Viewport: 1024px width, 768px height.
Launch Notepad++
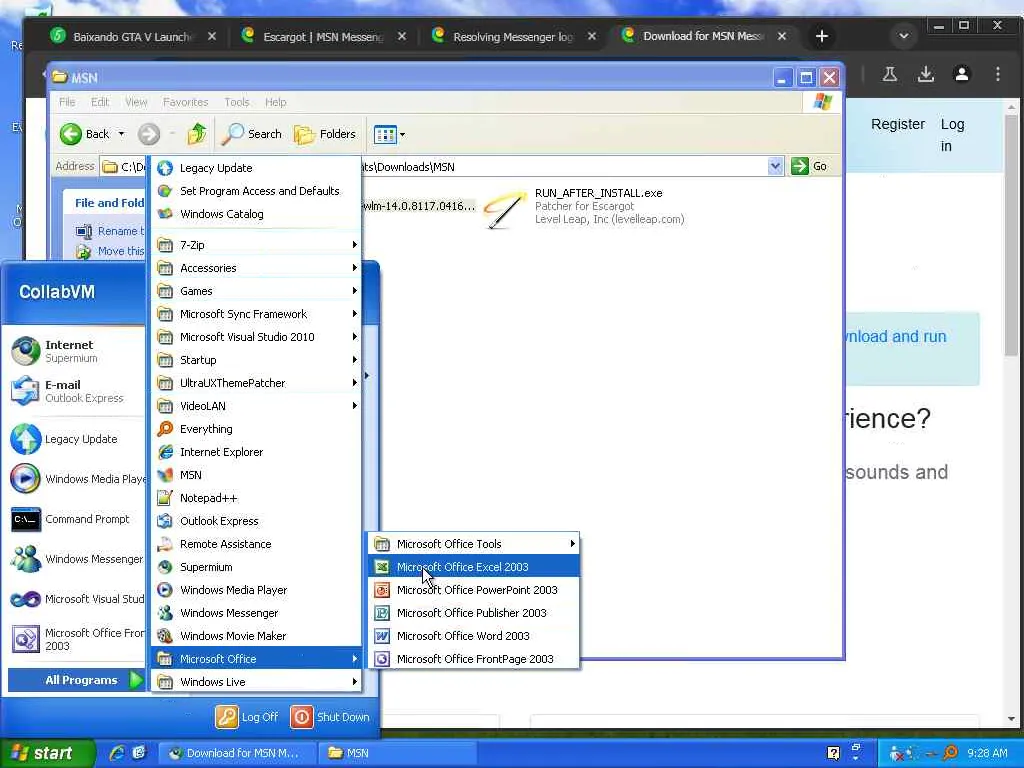pyautogui.click(x=256, y=498)
